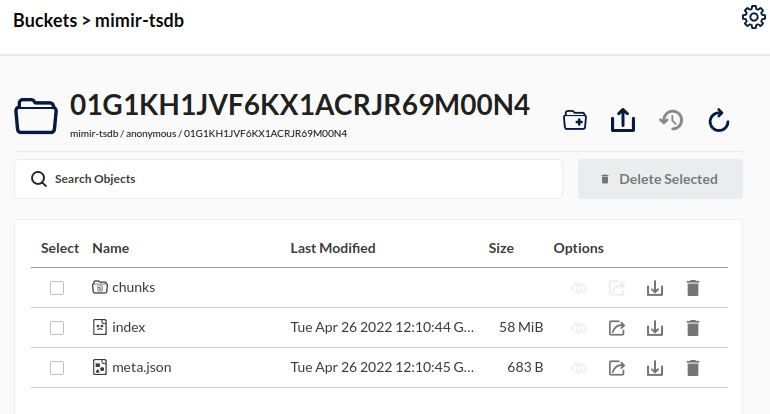Tick the checkbox for index
This screenshot has height=414, width=770.
pyautogui.click(x=57, y=328)
